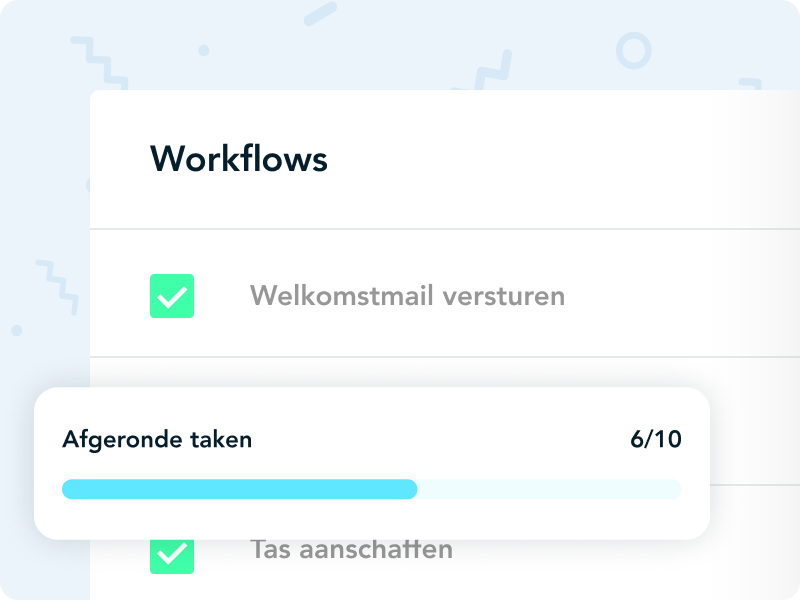Click the zigzag shape left of the circle

point(485,70)
